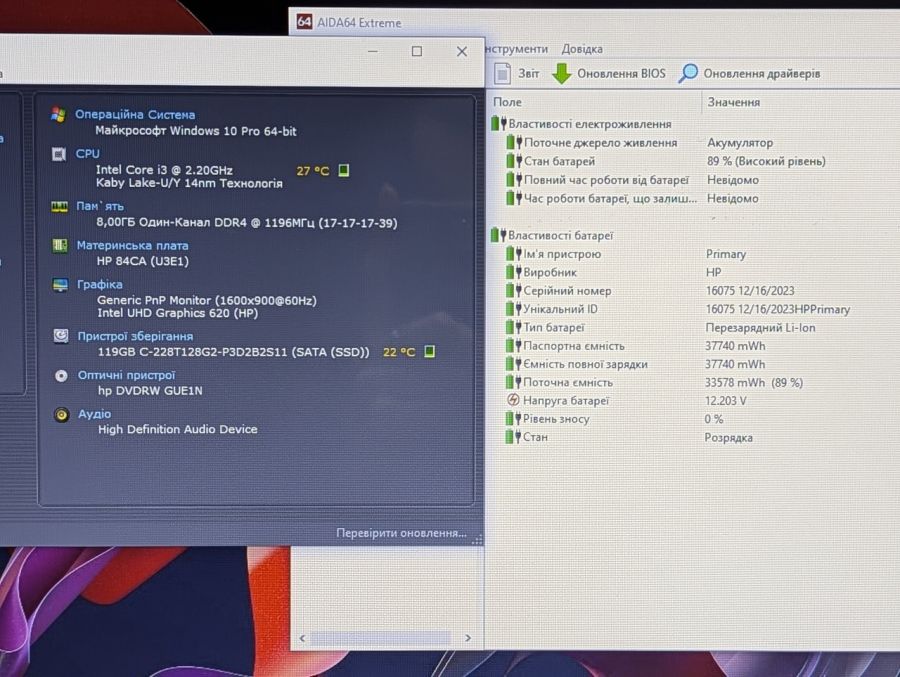Image resolution: width=900 pixels, height=677 pixels.
Task: Click the Перевірити оновлення... link
Action: pyautogui.click(x=401, y=533)
